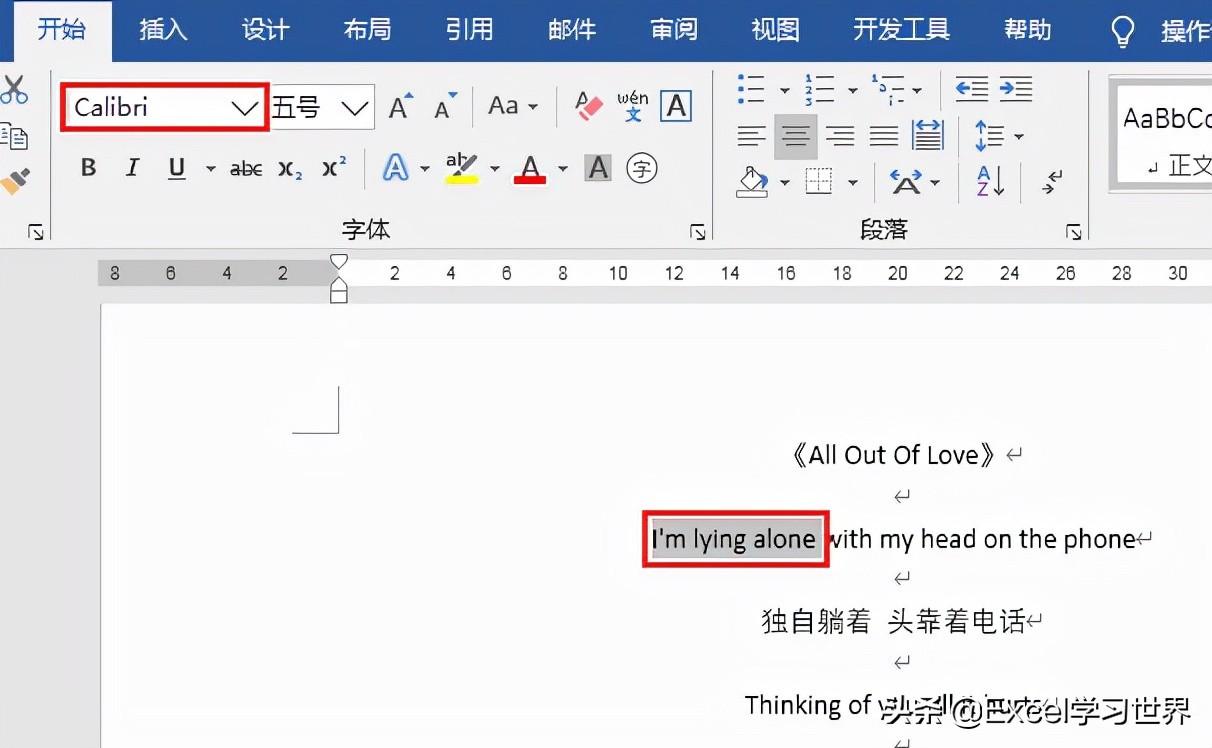The image size is (1212, 748).
Task: Click the Cut scissors icon
Action: [x=14, y=89]
